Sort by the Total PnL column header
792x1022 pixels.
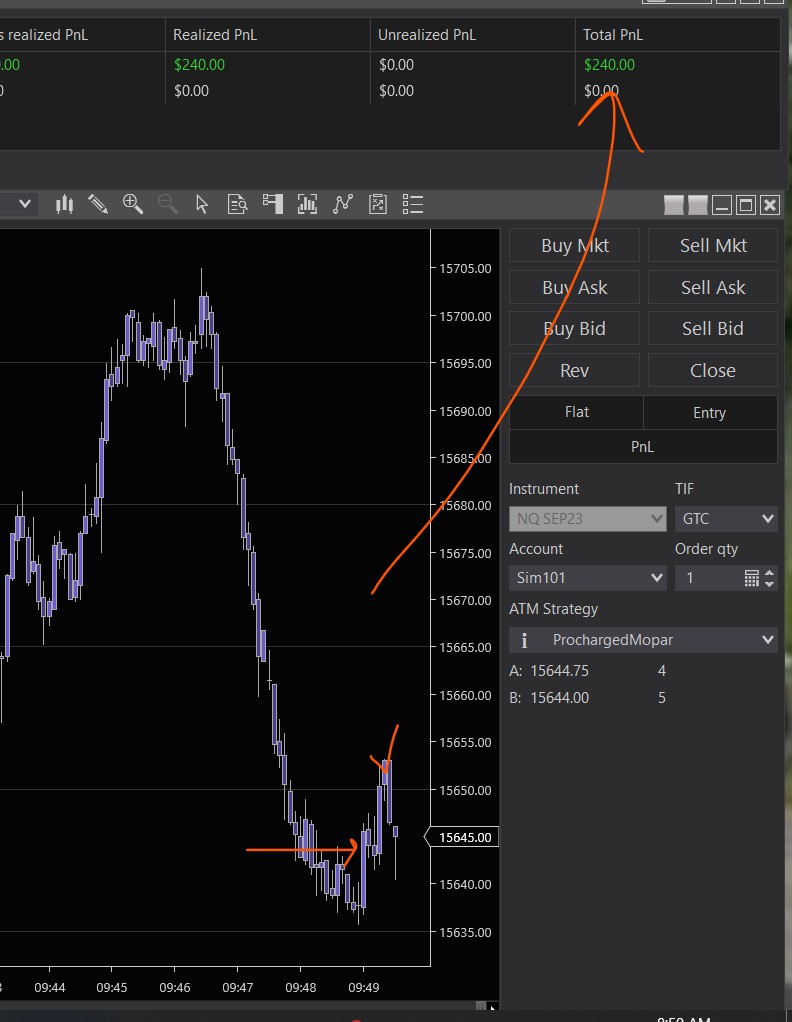613,35
